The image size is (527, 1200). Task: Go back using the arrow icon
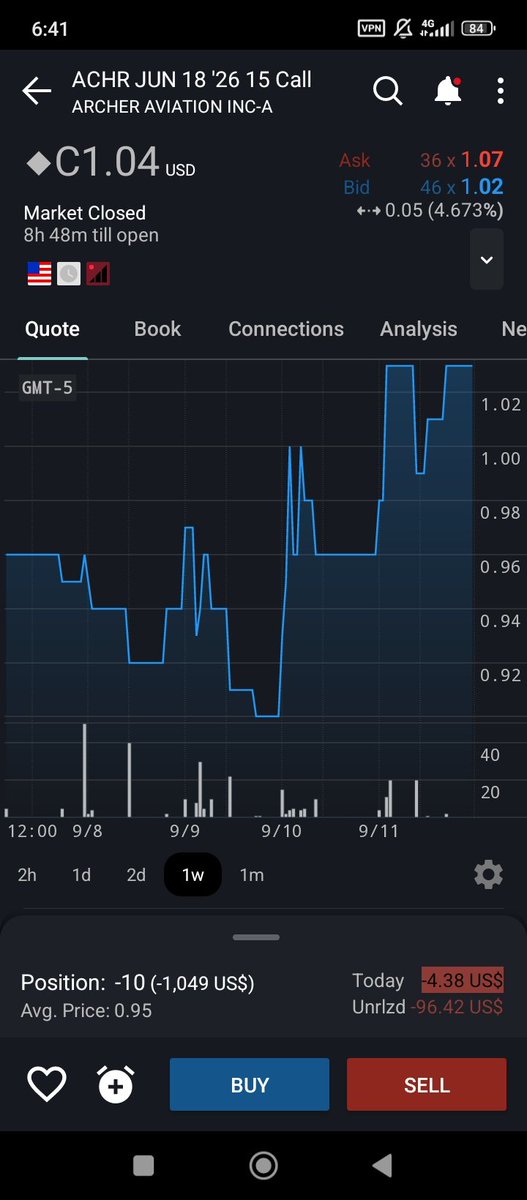(37, 92)
